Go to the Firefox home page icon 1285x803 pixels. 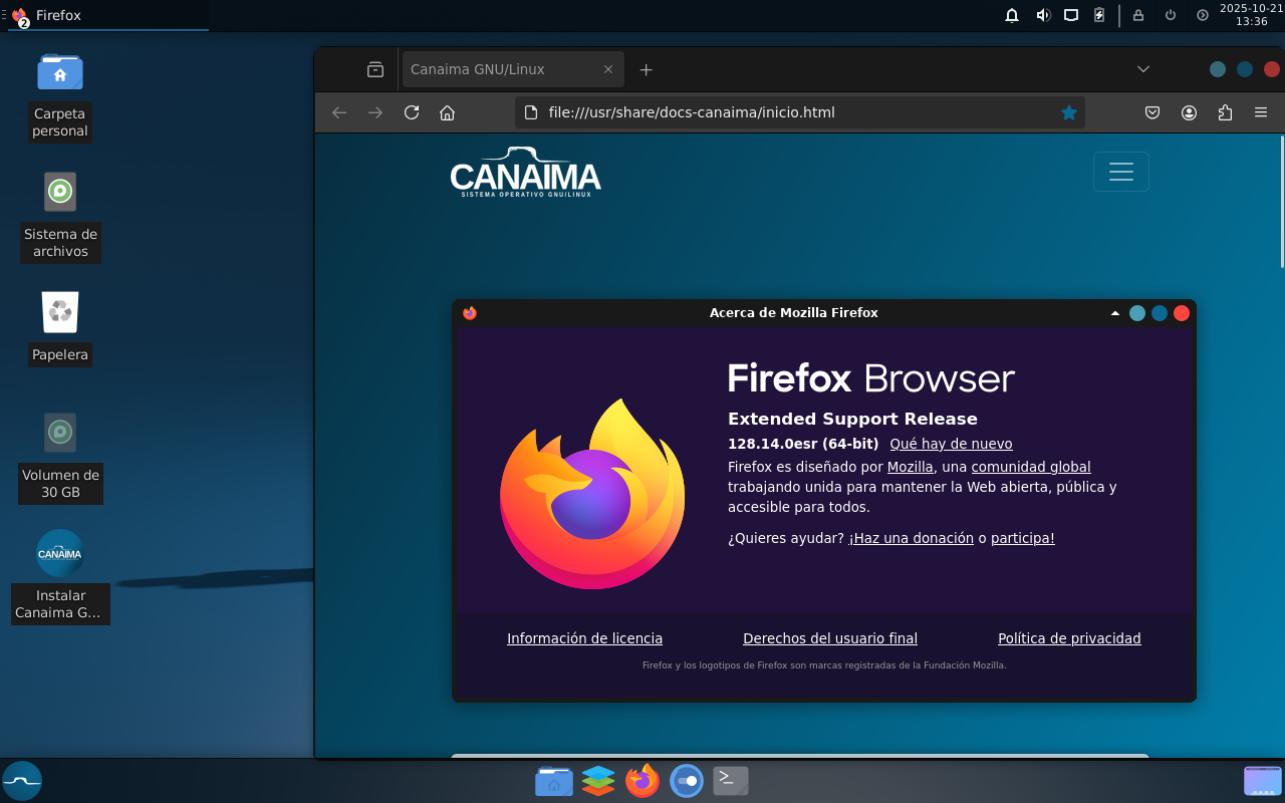(447, 113)
